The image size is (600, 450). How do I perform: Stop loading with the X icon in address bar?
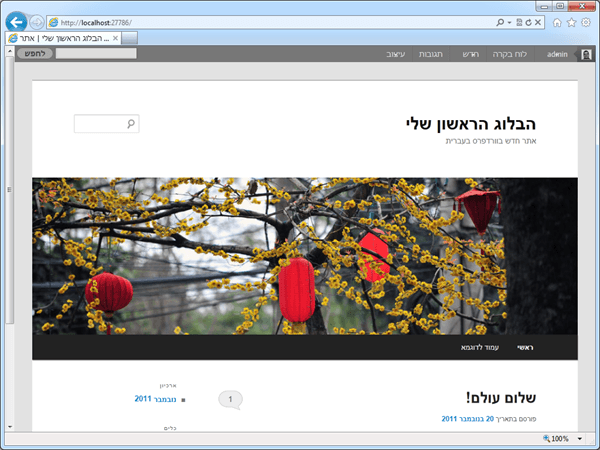point(538,22)
